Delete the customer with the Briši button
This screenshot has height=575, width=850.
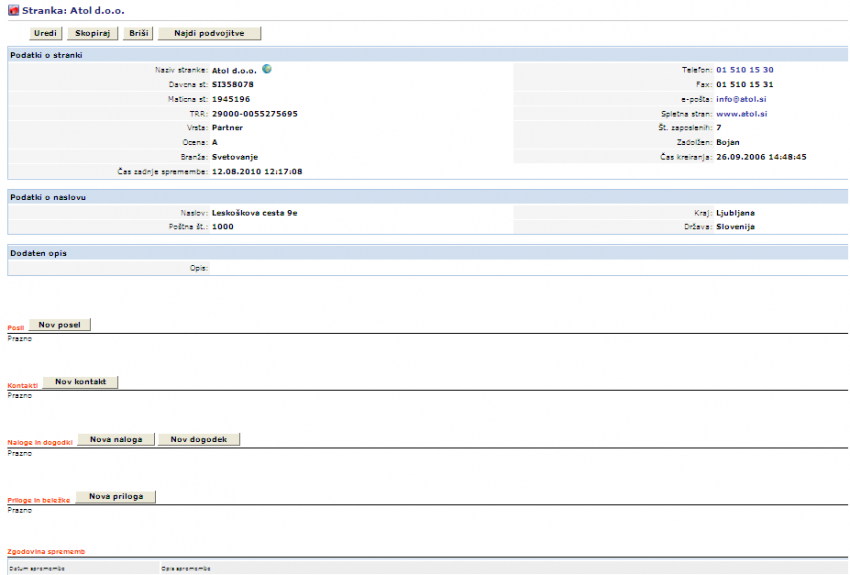(138, 33)
